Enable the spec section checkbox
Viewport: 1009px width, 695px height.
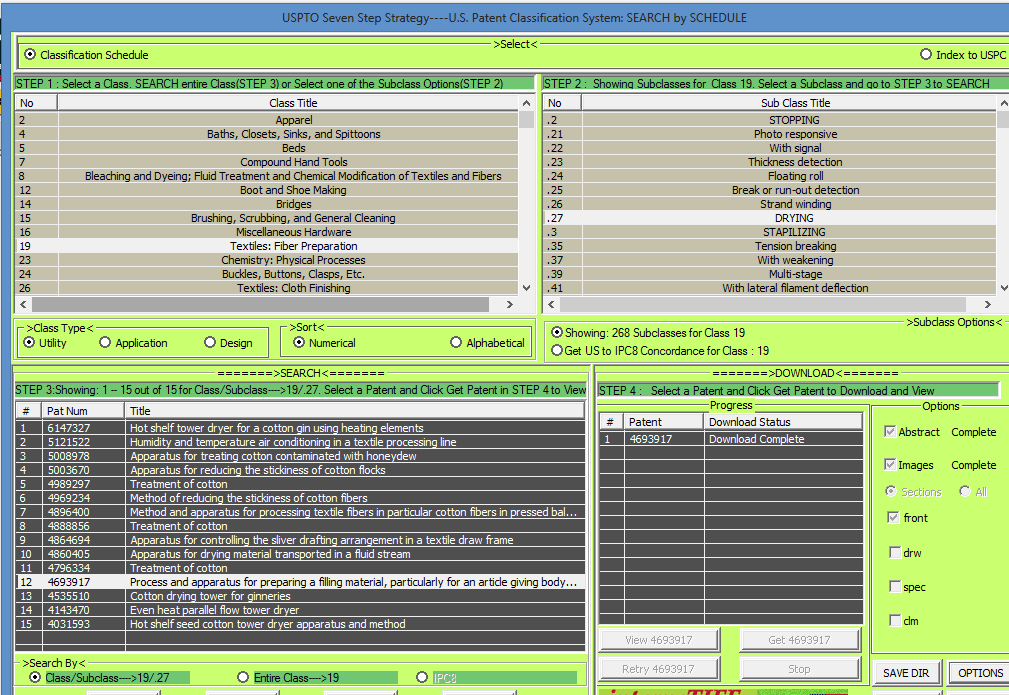click(x=894, y=586)
